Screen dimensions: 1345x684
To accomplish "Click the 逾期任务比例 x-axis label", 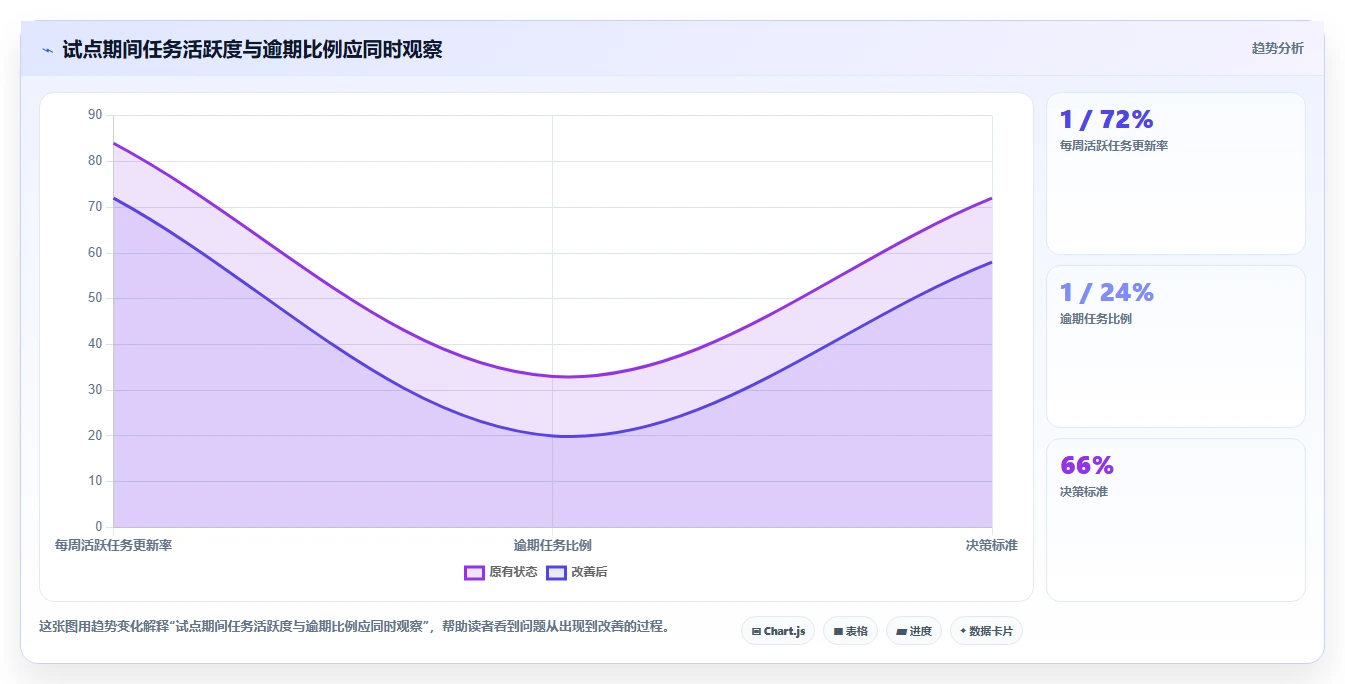I will tap(553, 546).
